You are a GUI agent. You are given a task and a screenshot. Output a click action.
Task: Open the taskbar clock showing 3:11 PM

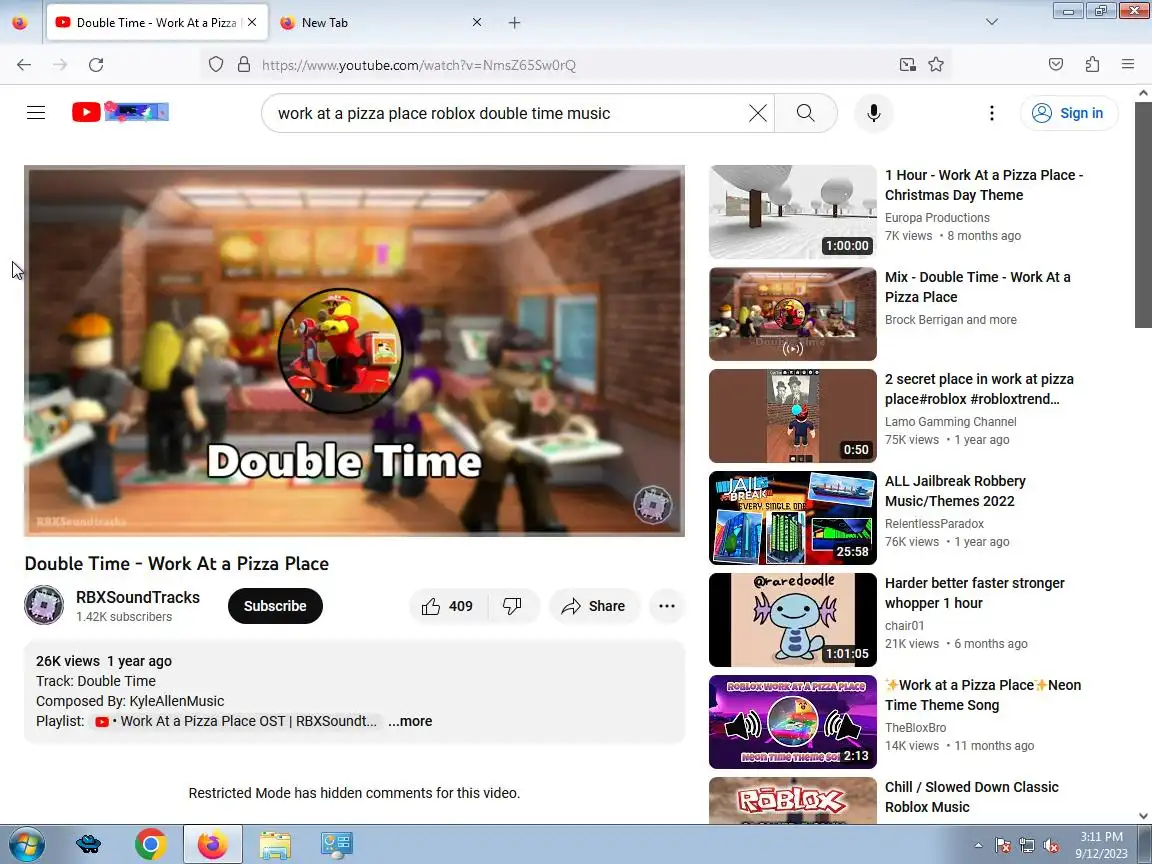tap(1101, 845)
